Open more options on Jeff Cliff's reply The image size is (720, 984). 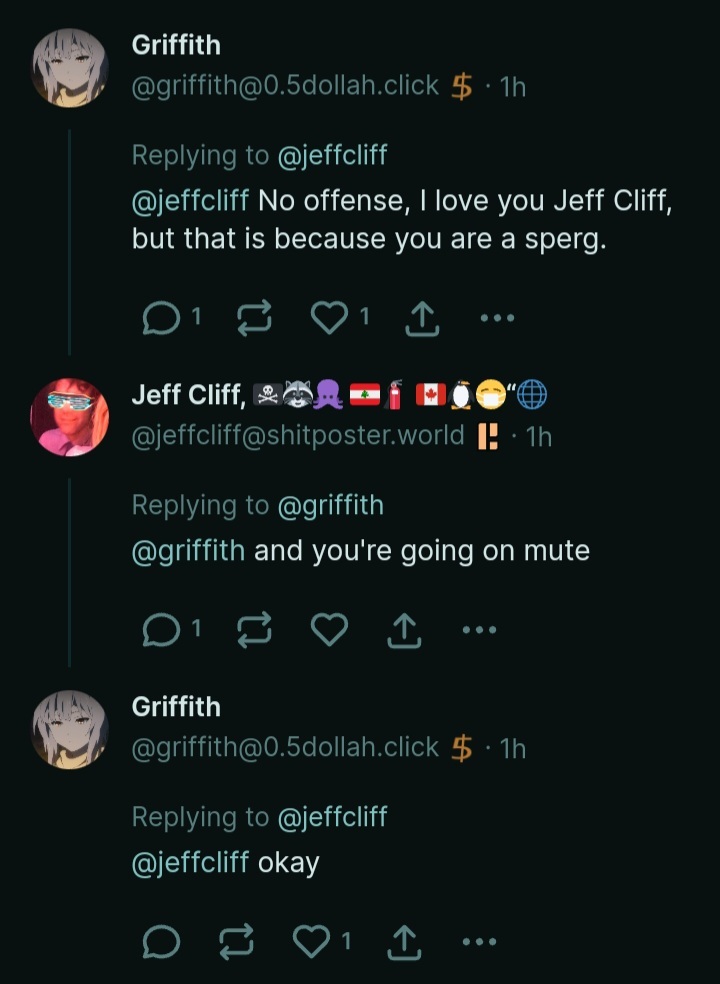click(x=479, y=629)
